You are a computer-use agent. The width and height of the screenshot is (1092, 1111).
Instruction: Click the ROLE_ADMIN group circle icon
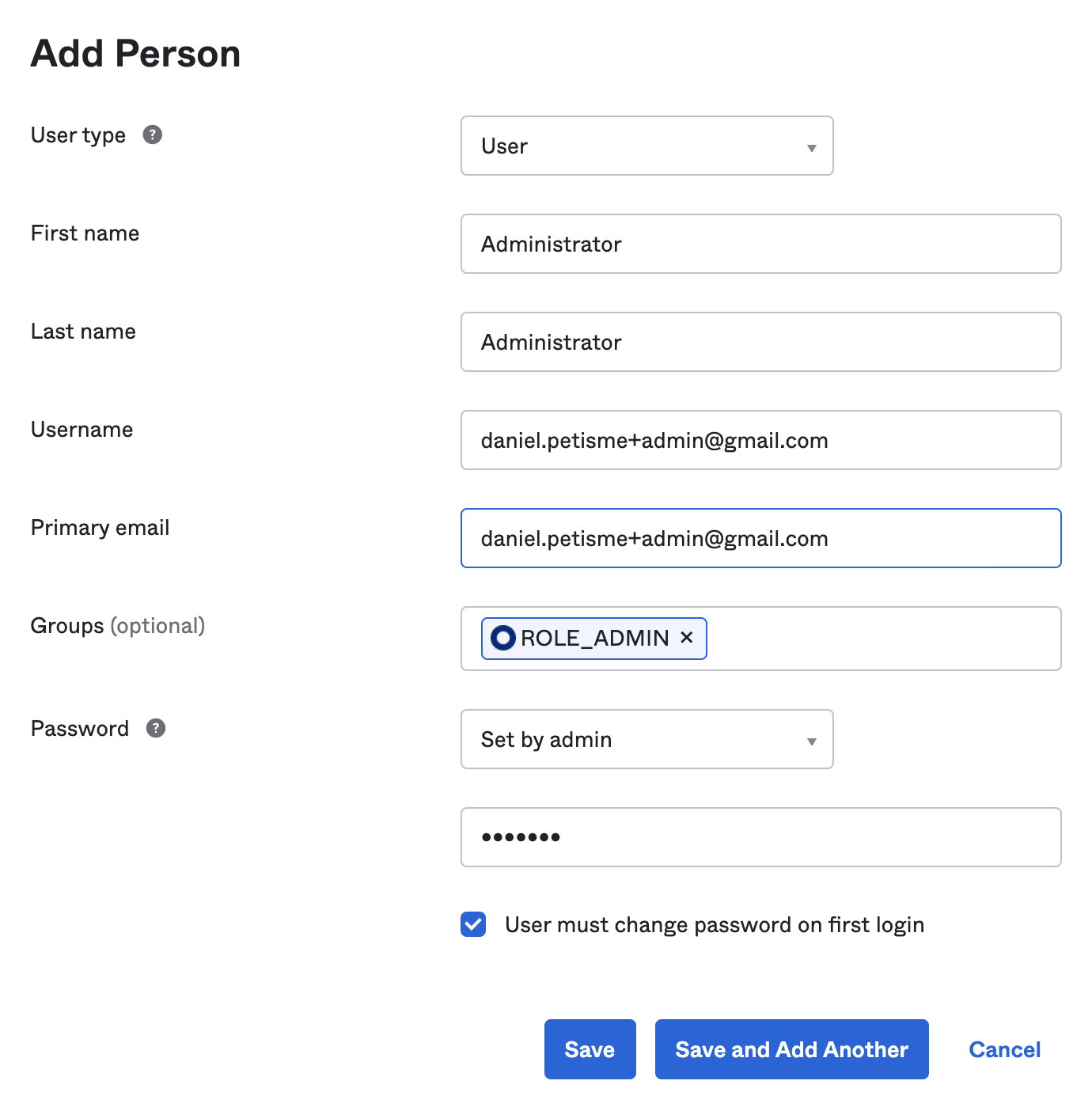coord(503,638)
